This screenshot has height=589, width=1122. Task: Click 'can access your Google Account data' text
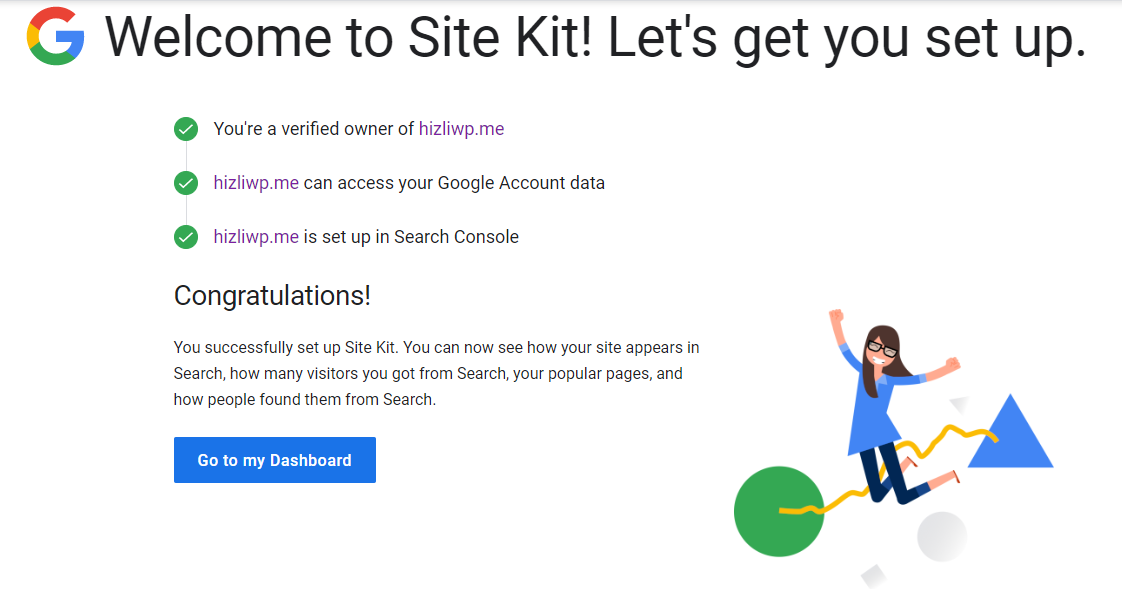454,183
